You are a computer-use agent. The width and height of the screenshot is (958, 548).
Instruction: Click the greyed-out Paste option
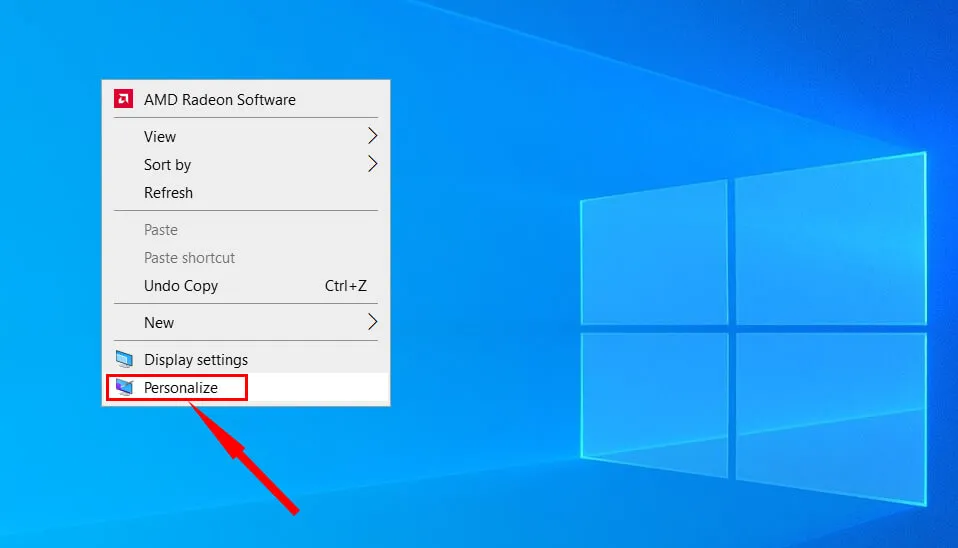coord(161,230)
